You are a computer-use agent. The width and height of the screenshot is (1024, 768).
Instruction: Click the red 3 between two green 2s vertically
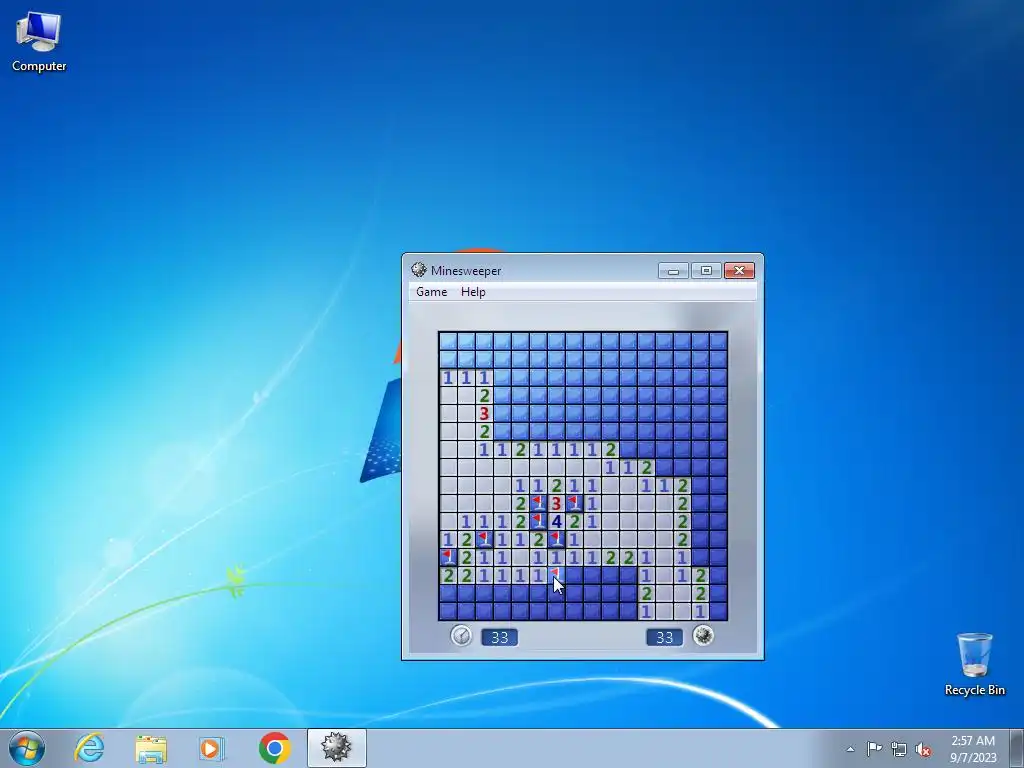[x=484, y=413]
